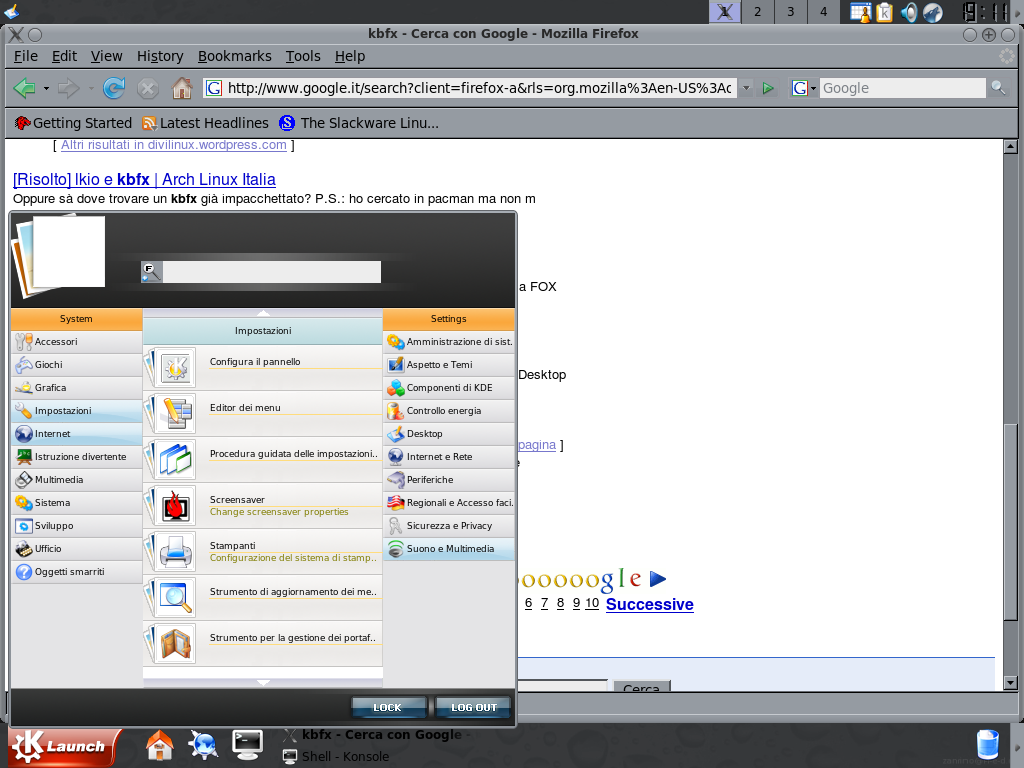Viewport: 1024px width, 768px height.
Task: Click the Stop loading icon
Action: point(148,88)
